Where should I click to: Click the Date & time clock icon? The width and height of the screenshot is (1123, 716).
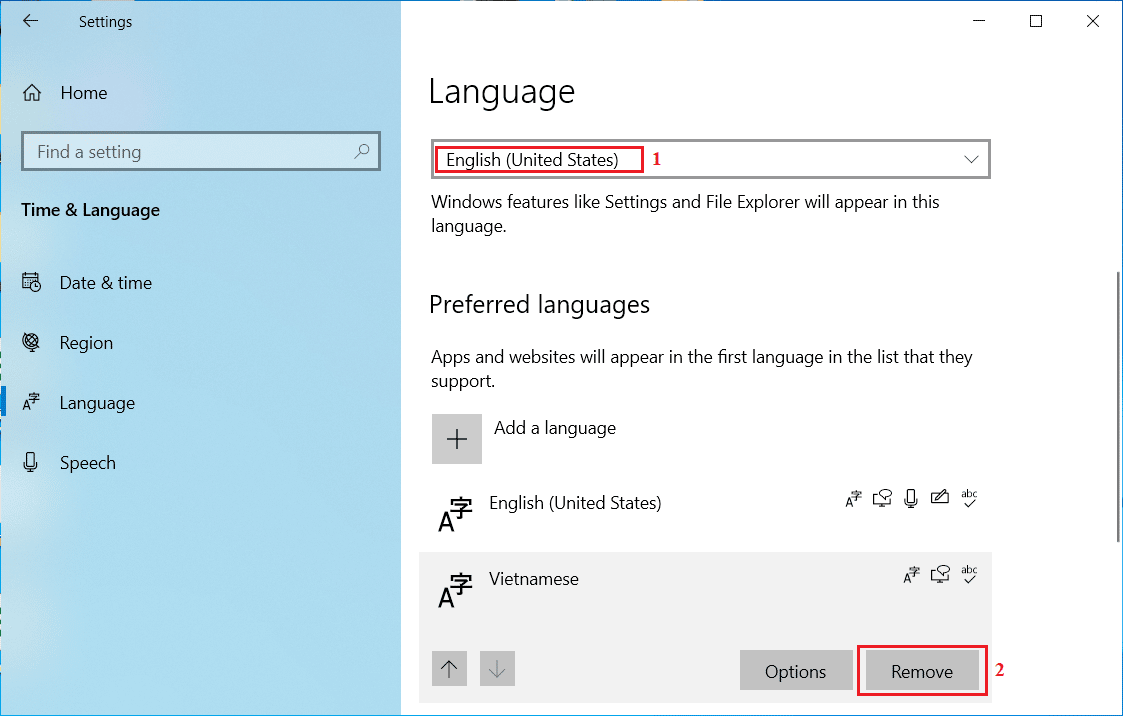tap(32, 283)
